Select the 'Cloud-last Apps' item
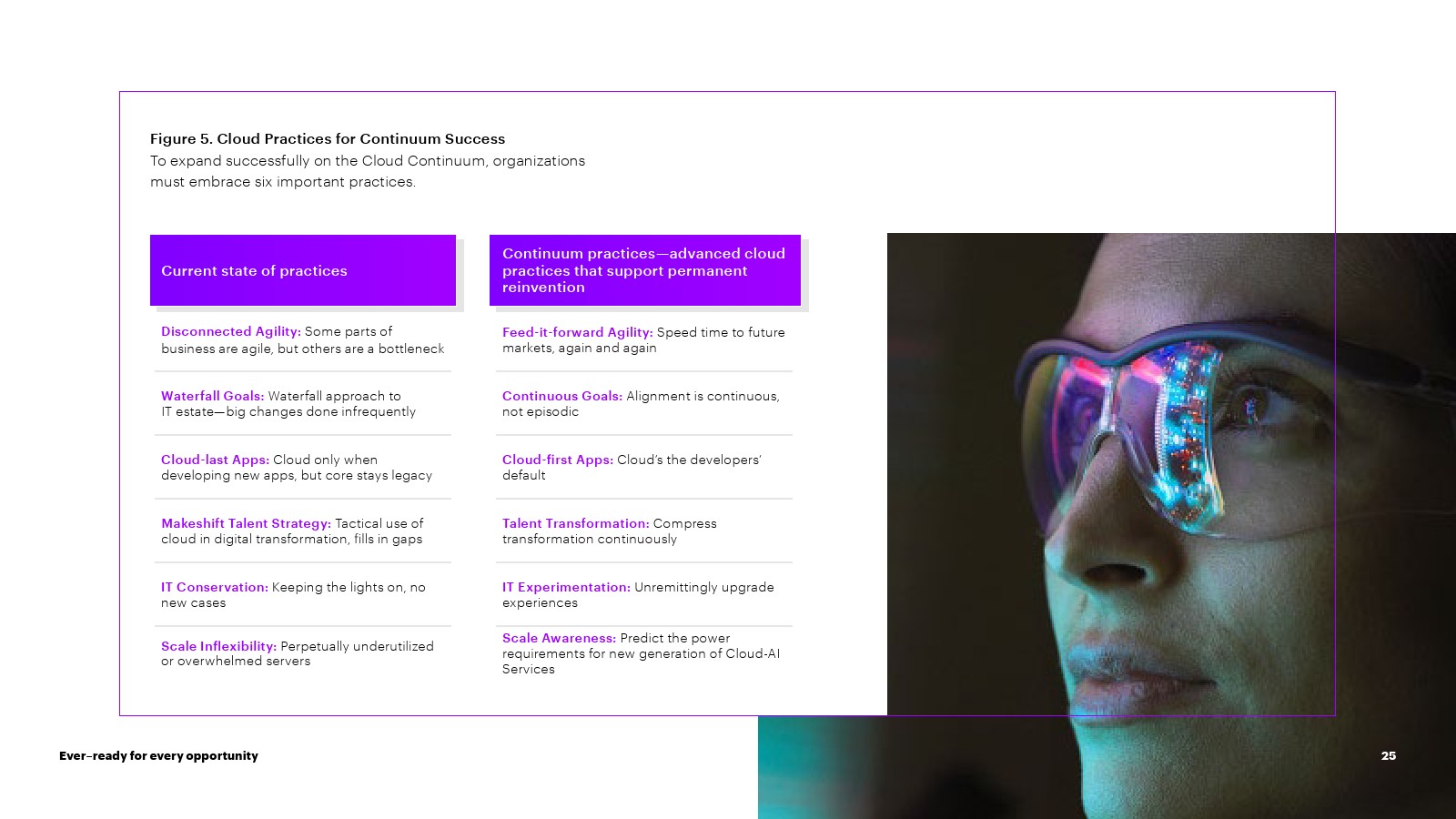1456x819 pixels. tap(296, 468)
